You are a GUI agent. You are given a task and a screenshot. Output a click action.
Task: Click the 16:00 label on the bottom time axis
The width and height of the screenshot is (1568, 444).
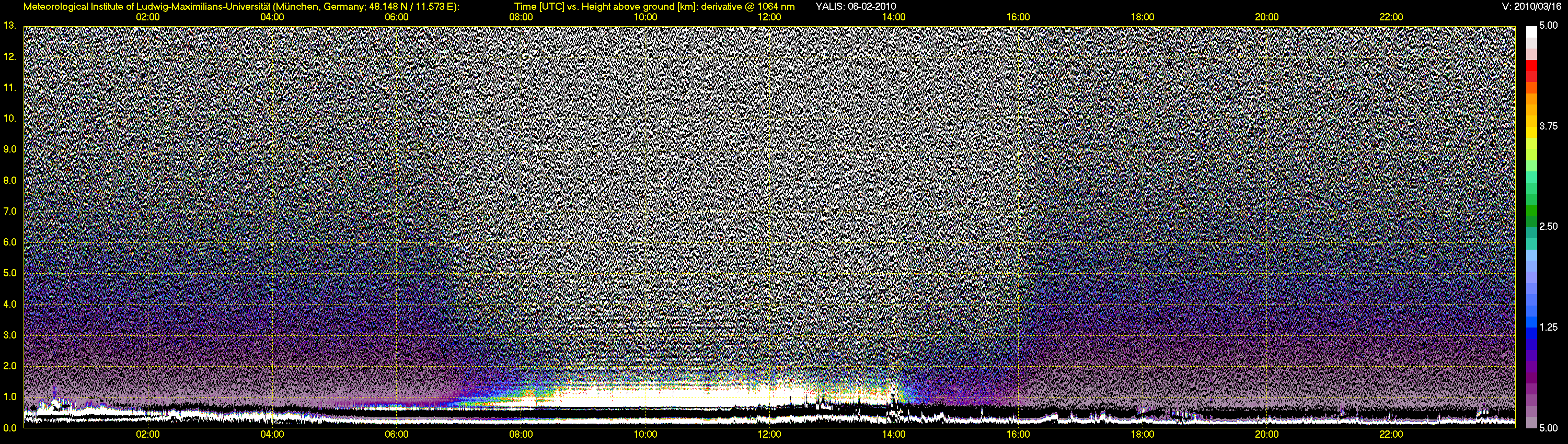point(1018,434)
